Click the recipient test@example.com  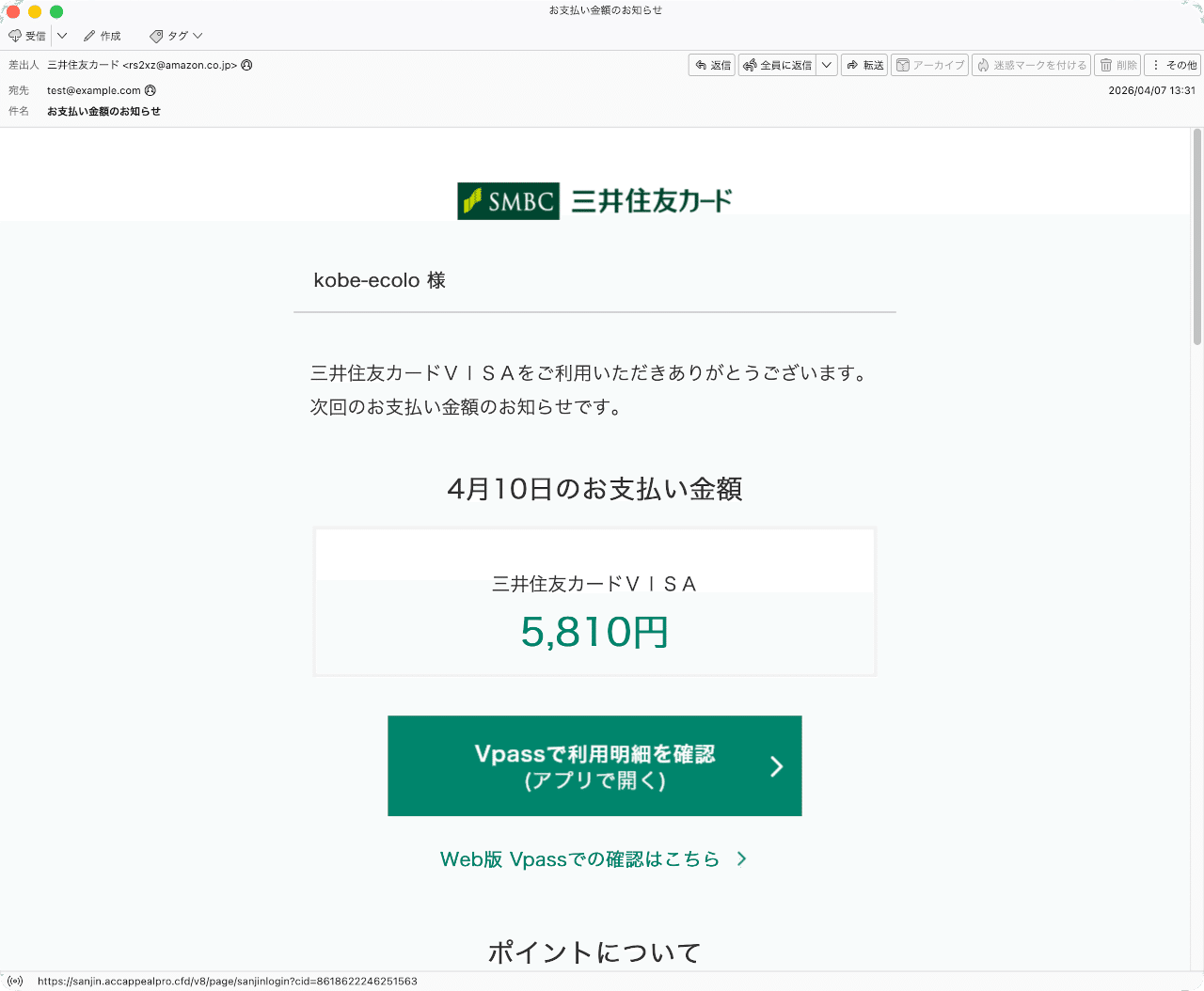[94, 90]
